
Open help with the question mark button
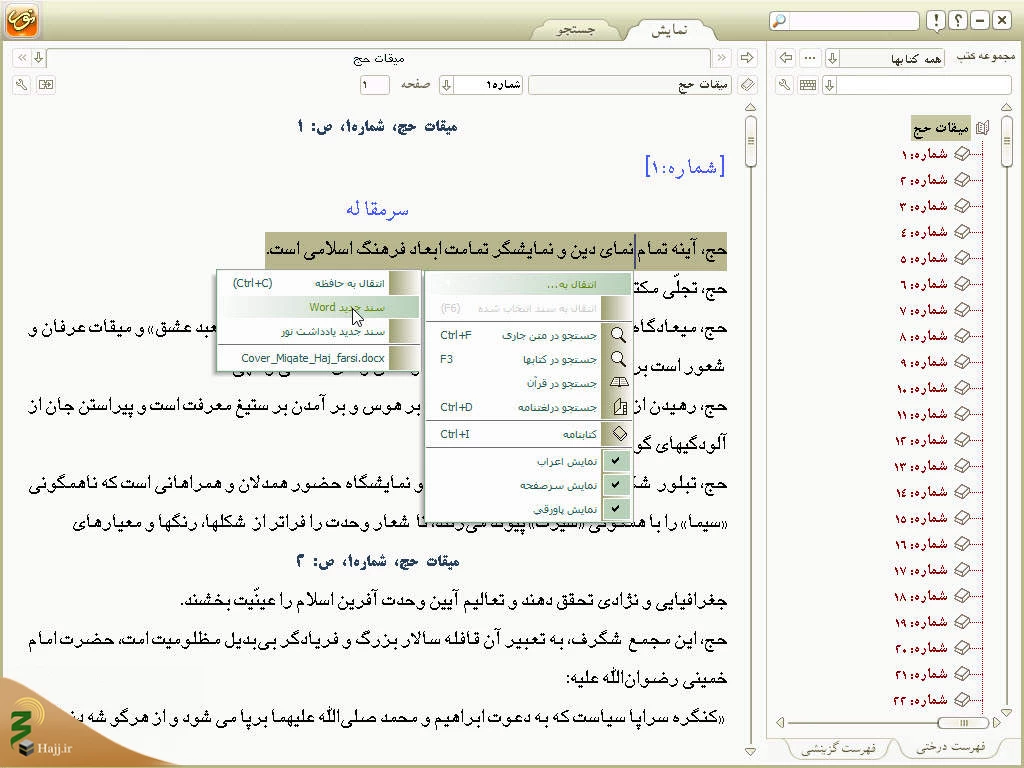coord(958,21)
